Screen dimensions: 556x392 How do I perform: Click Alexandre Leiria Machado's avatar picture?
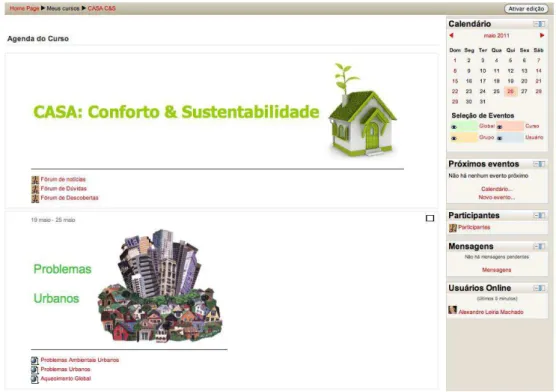click(452, 310)
